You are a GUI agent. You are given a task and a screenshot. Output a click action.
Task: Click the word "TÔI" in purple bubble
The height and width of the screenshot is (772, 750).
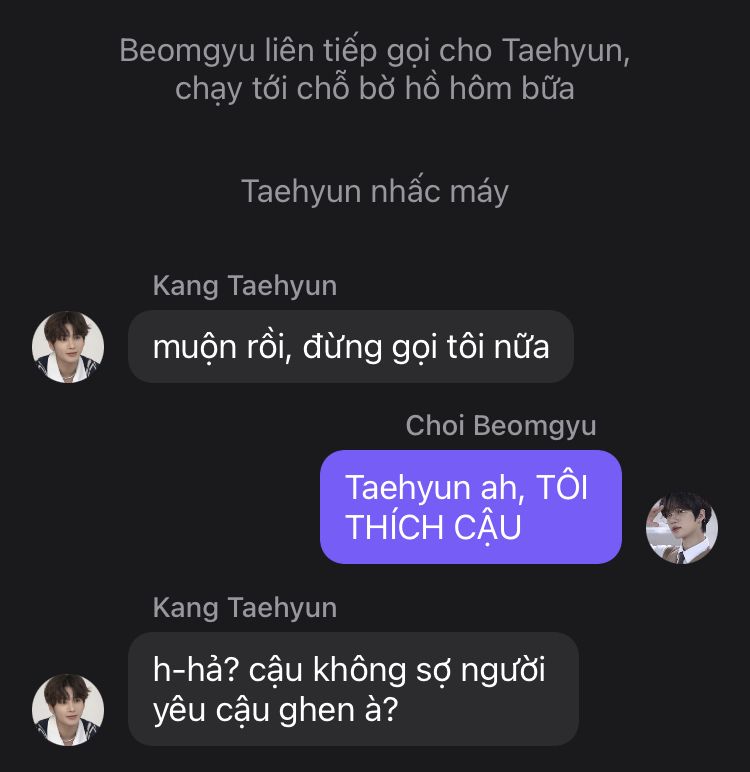pos(560,488)
